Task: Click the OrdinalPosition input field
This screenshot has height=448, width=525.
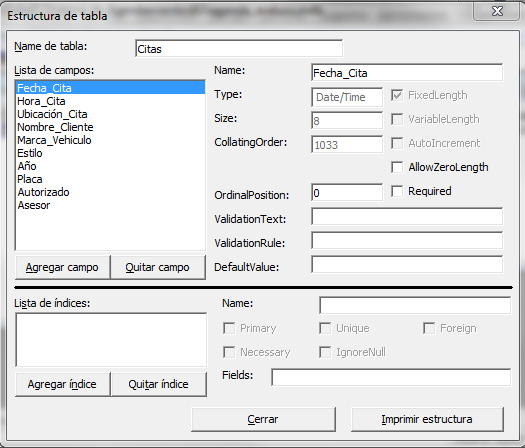Action: [x=347, y=193]
